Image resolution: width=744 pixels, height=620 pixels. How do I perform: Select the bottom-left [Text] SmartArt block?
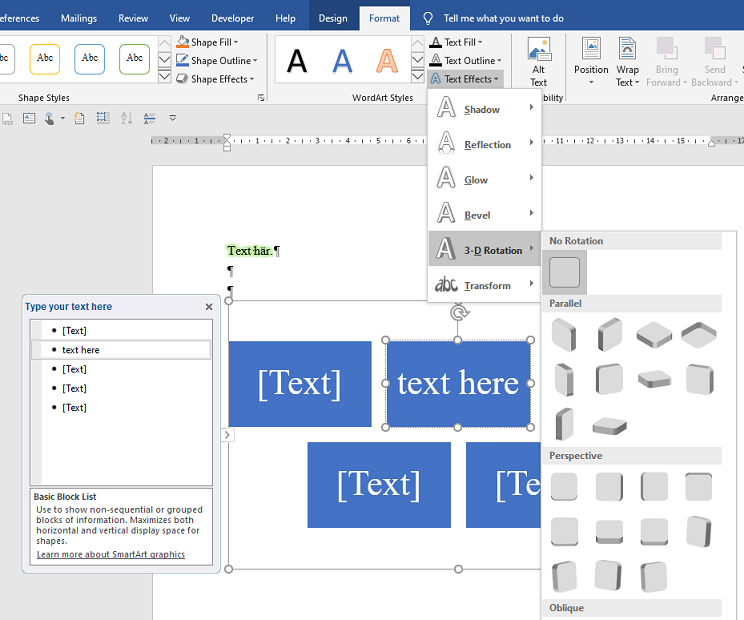[379, 485]
